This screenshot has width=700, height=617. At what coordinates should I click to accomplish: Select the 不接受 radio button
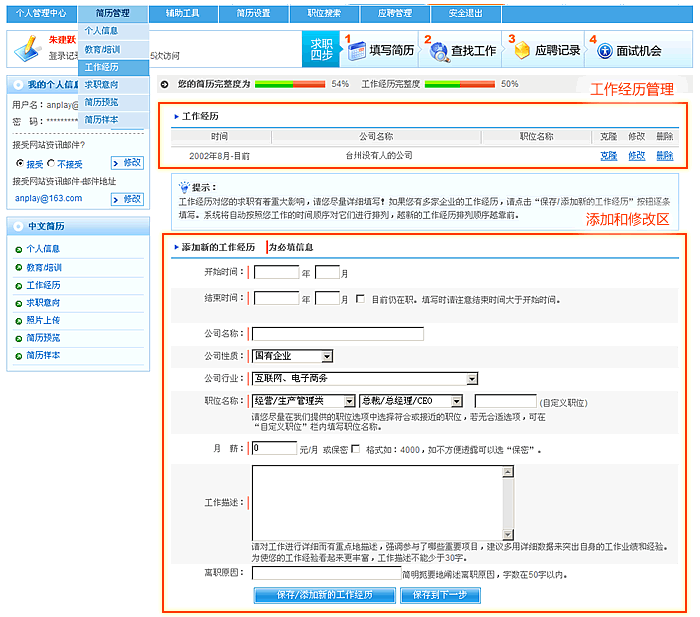tap(51, 162)
